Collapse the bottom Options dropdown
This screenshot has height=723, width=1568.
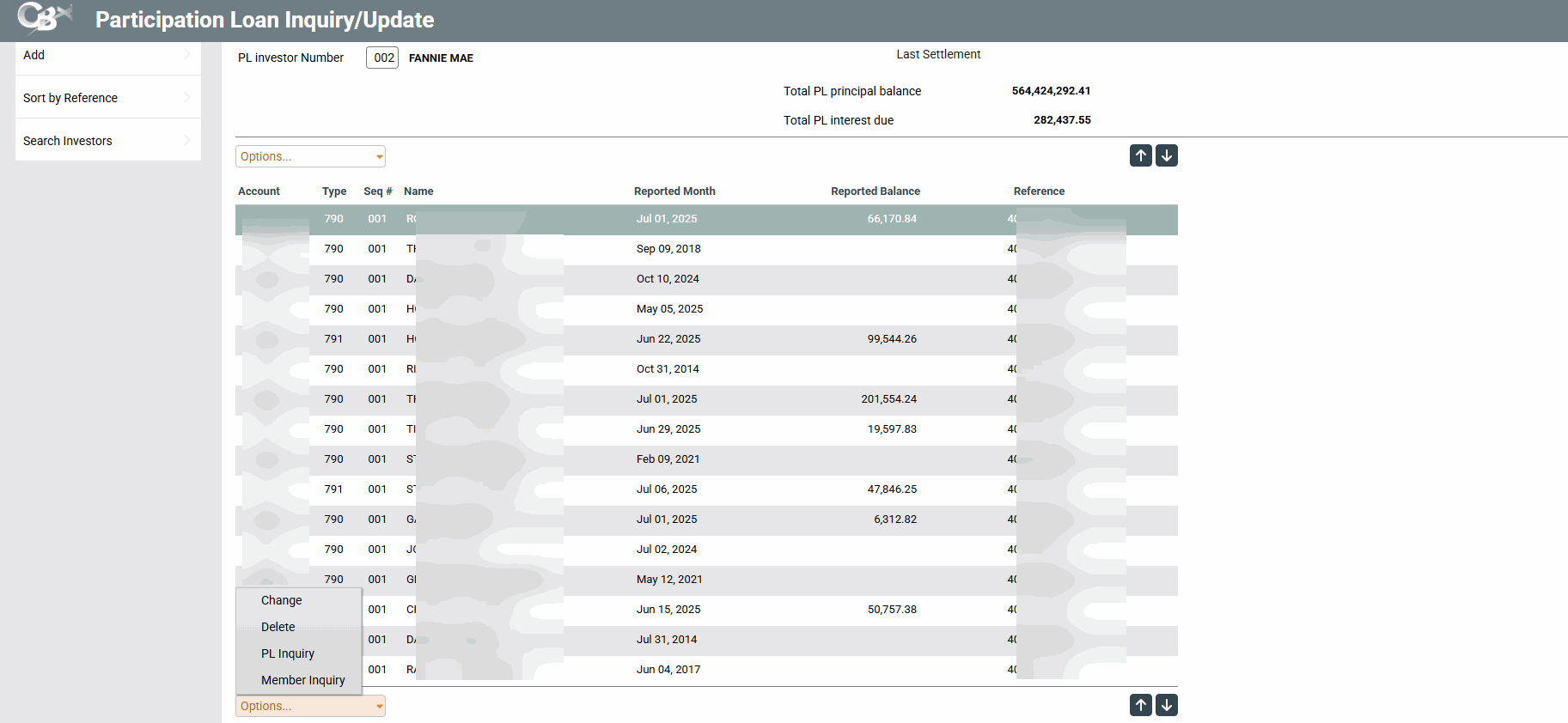[x=310, y=706]
